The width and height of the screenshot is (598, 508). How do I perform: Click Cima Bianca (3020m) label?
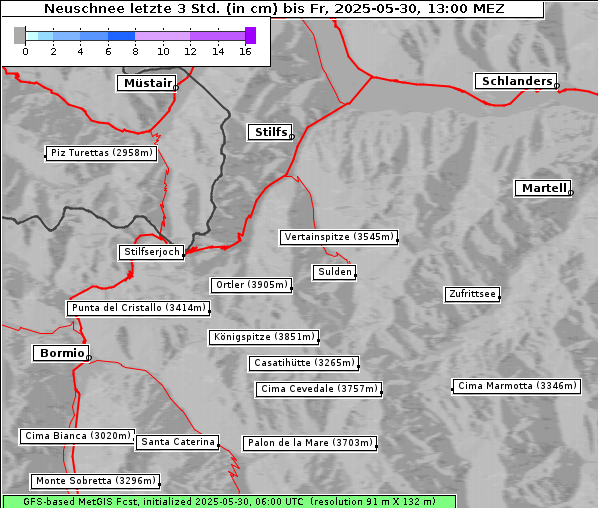(77, 436)
